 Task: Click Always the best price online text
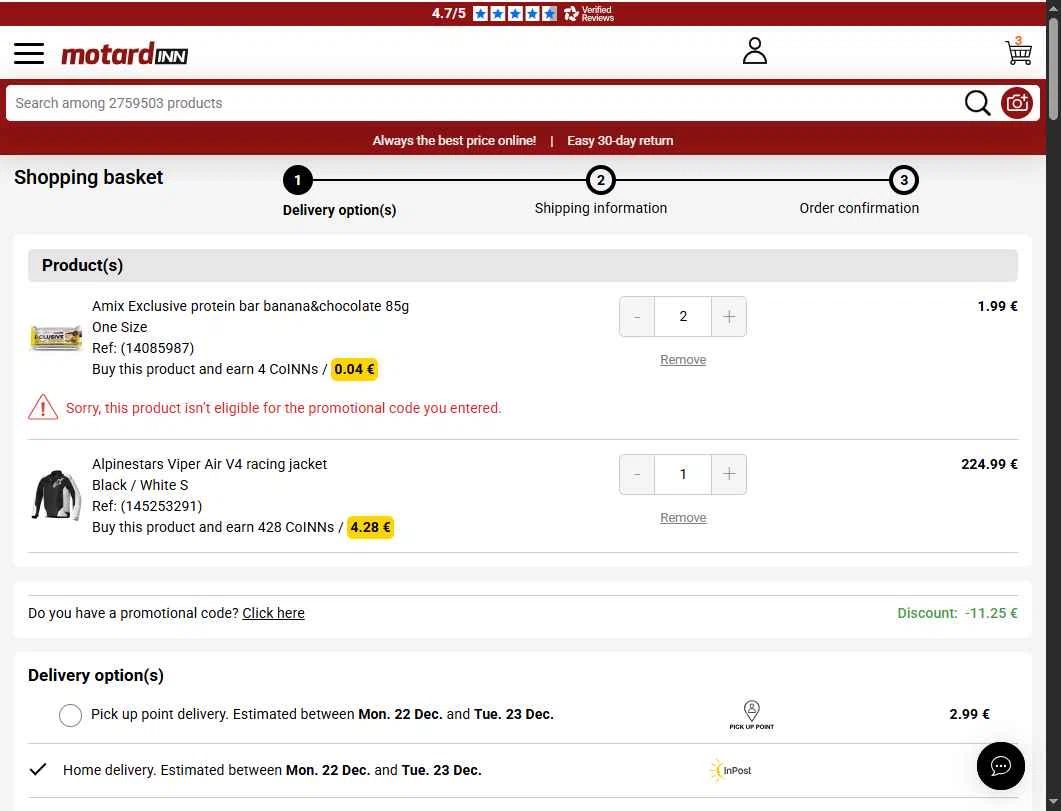point(454,141)
